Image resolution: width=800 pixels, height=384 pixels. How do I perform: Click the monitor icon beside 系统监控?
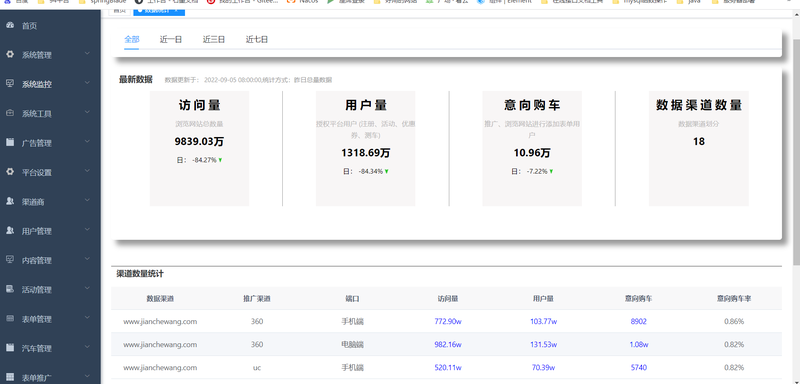tap(10, 84)
